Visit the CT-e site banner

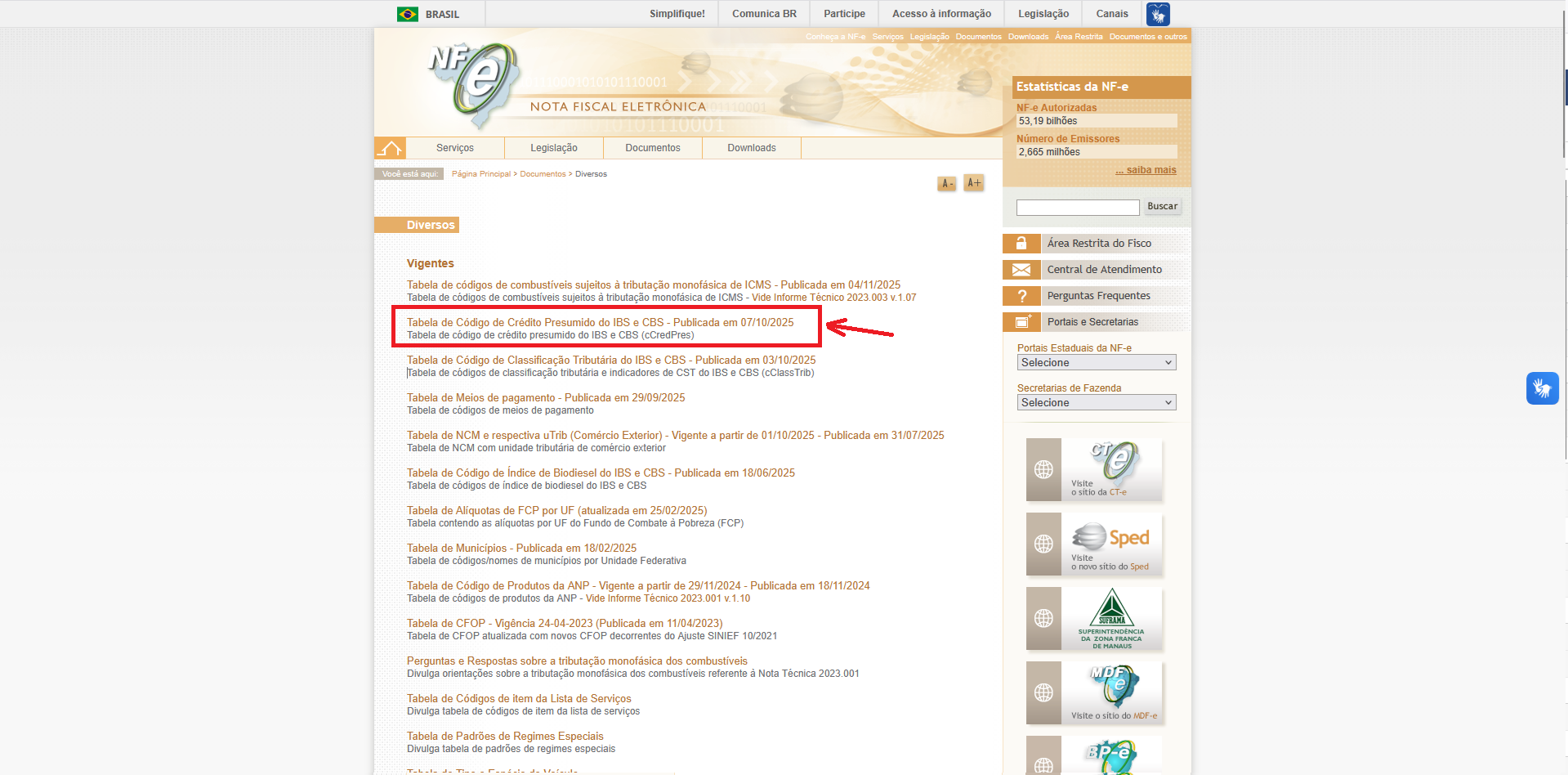coord(1095,470)
